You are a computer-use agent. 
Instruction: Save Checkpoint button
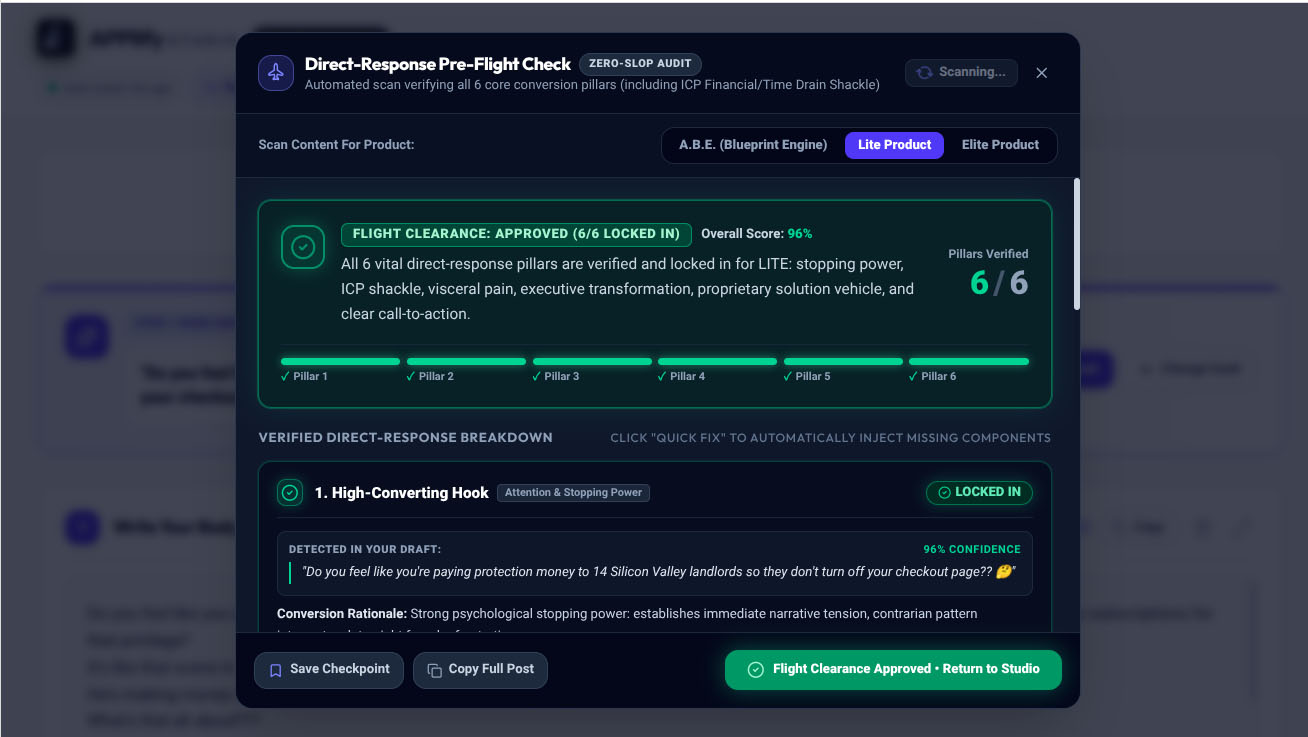coord(329,670)
